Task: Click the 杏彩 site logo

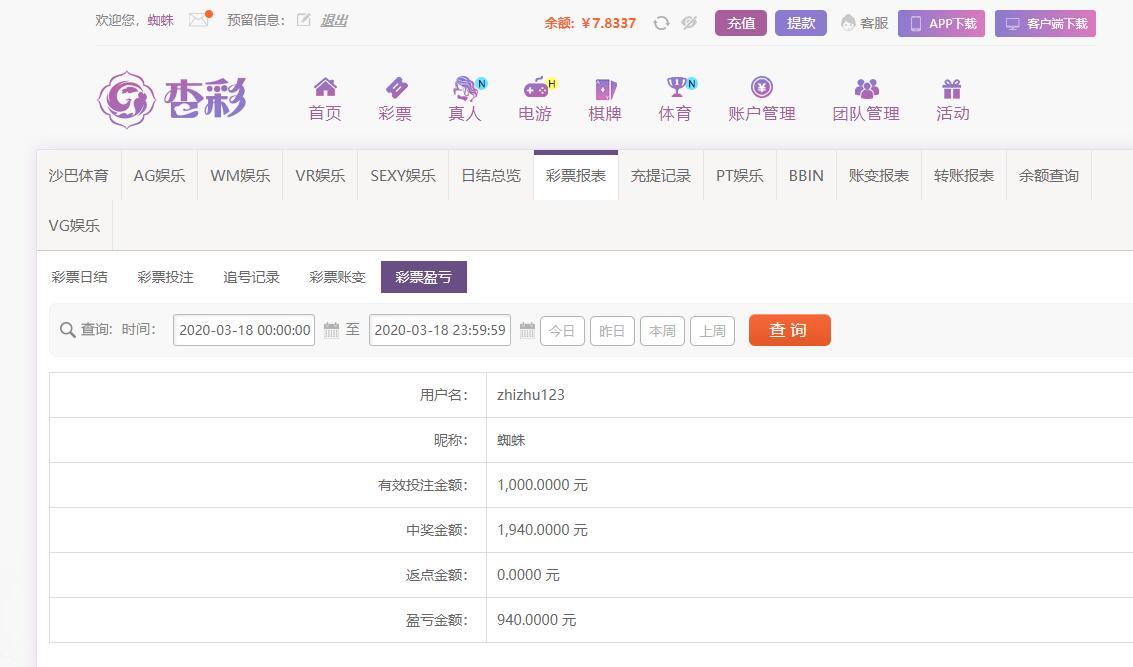Action: (x=173, y=99)
